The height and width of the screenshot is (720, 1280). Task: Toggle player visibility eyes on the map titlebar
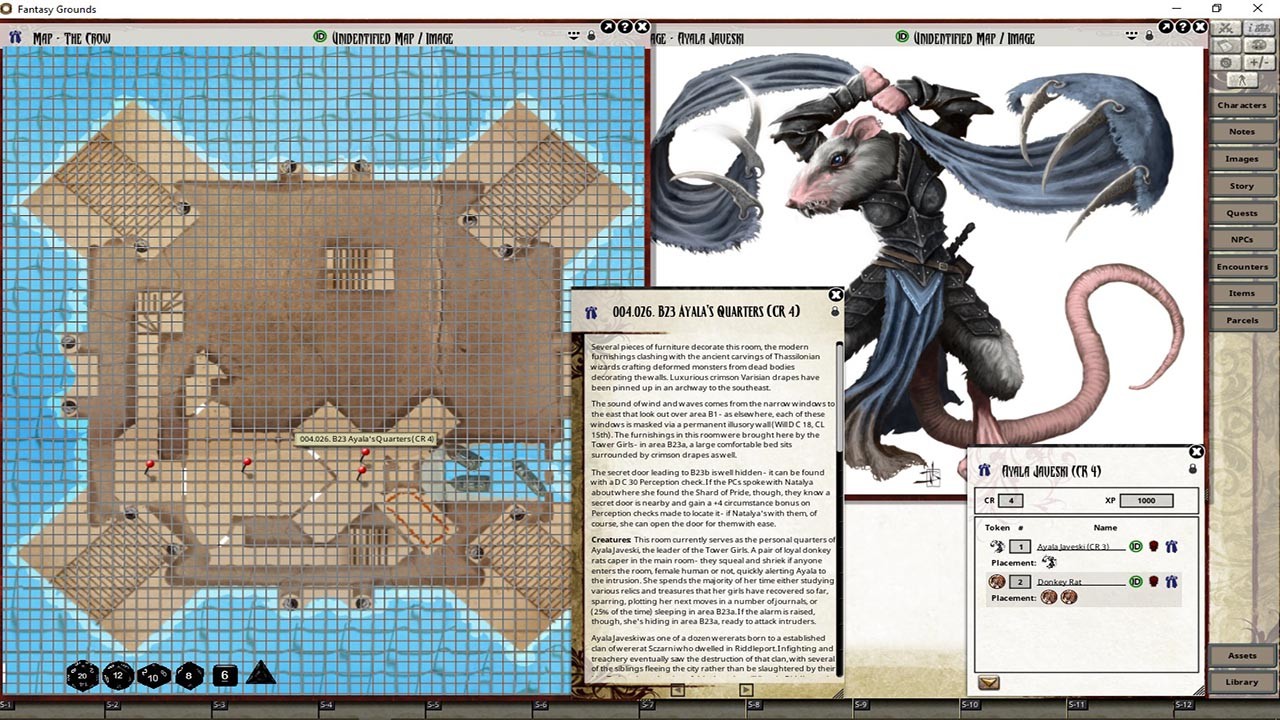[x=573, y=33]
